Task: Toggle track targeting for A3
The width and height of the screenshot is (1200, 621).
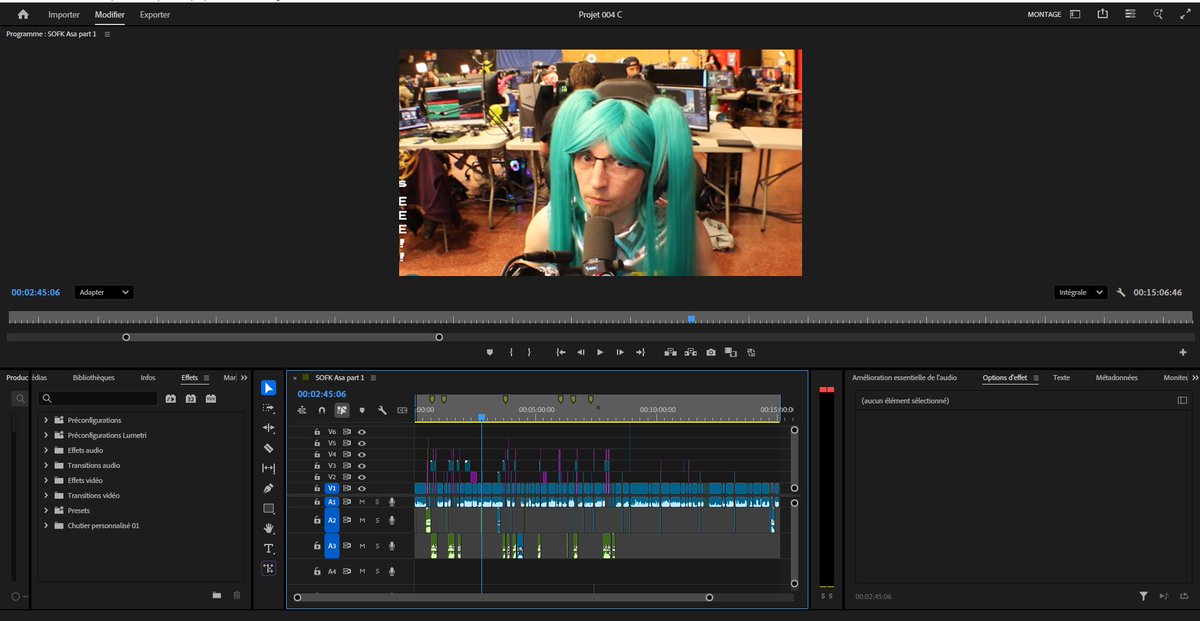Action: coord(332,546)
